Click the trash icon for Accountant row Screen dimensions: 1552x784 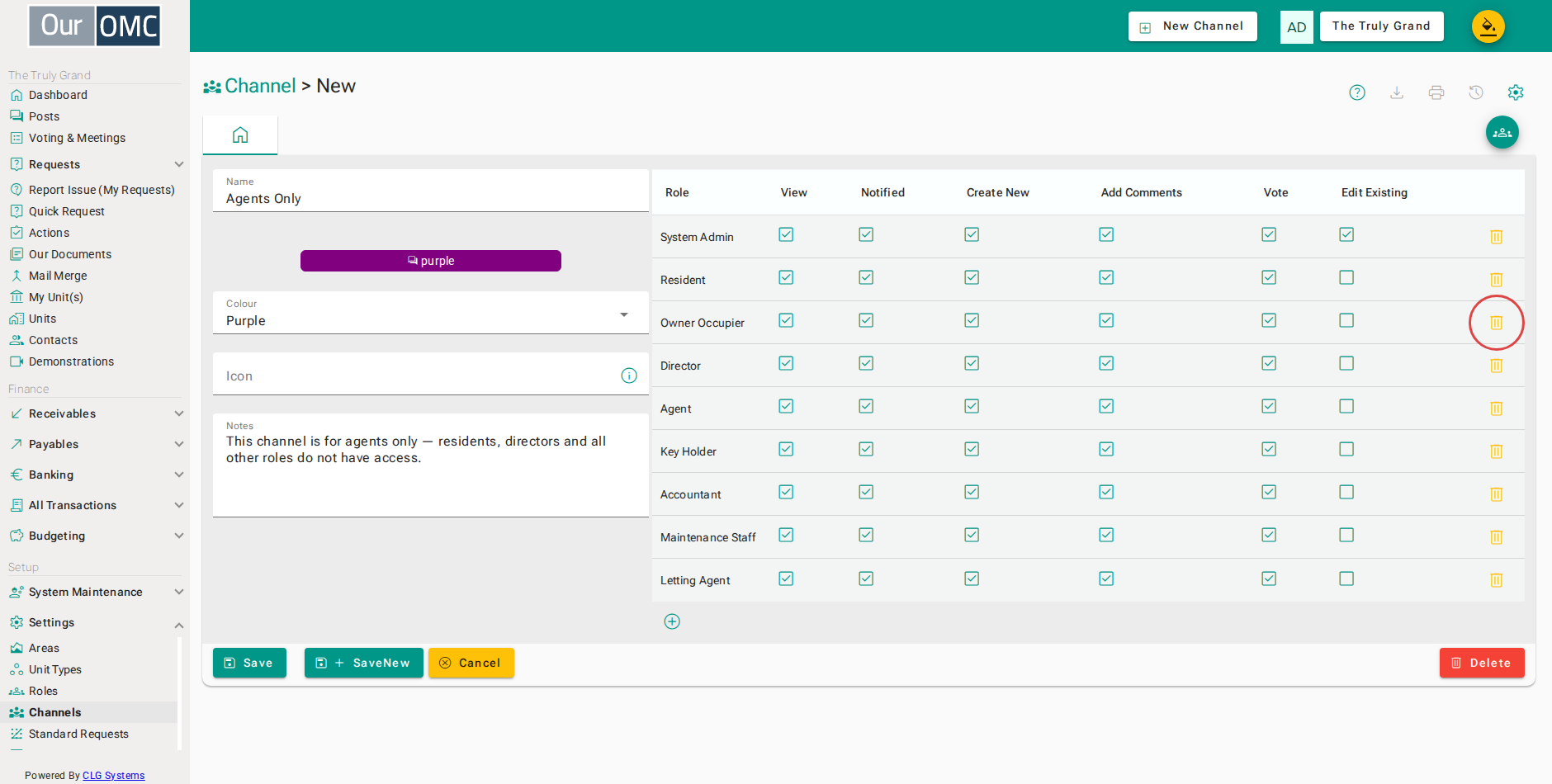click(1496, 494)
